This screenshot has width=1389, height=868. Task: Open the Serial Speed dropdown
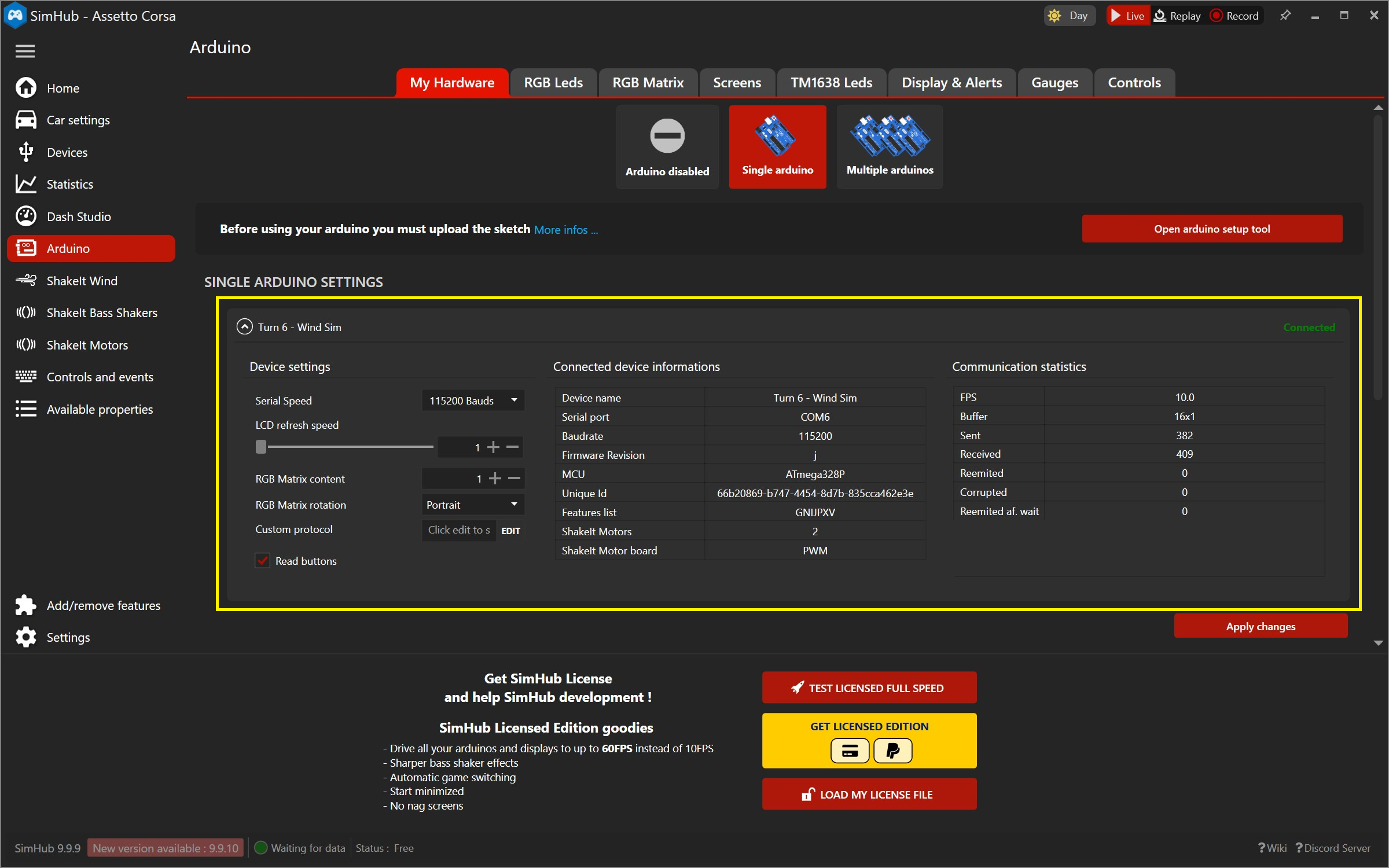pos(473,400)
